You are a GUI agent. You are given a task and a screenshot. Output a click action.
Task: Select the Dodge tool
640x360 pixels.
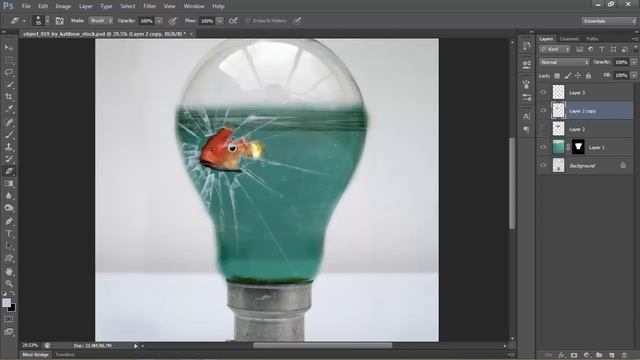point(9,208)
